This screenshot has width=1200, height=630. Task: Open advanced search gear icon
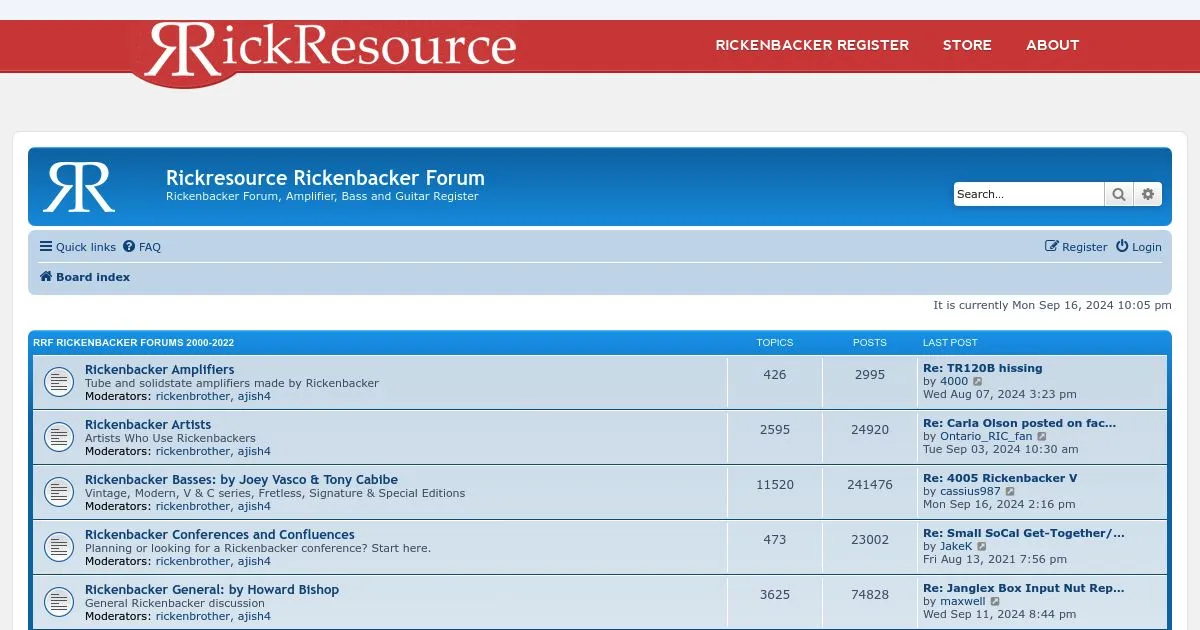[1148, 194]
